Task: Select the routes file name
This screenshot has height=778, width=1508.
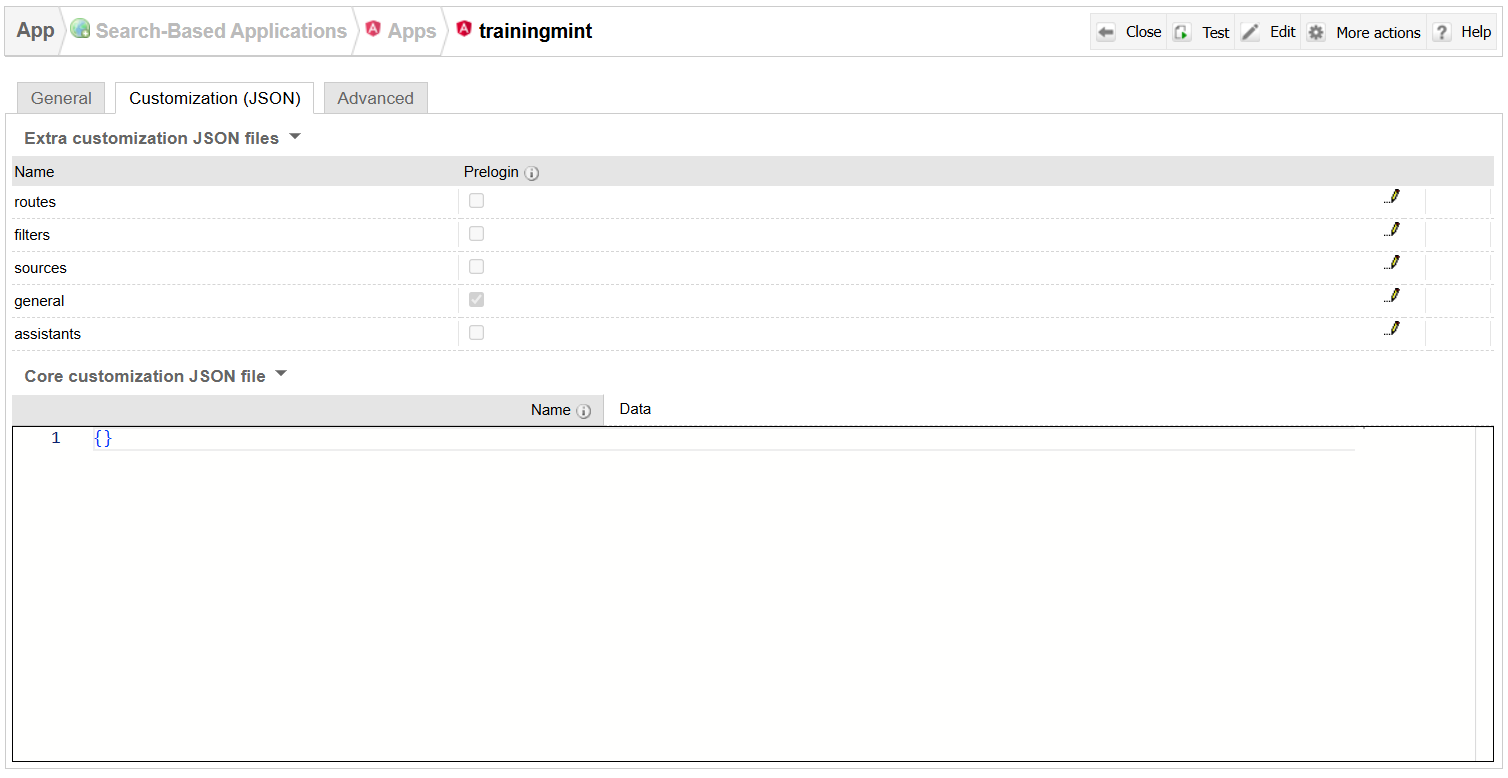Action: [35, 202]
